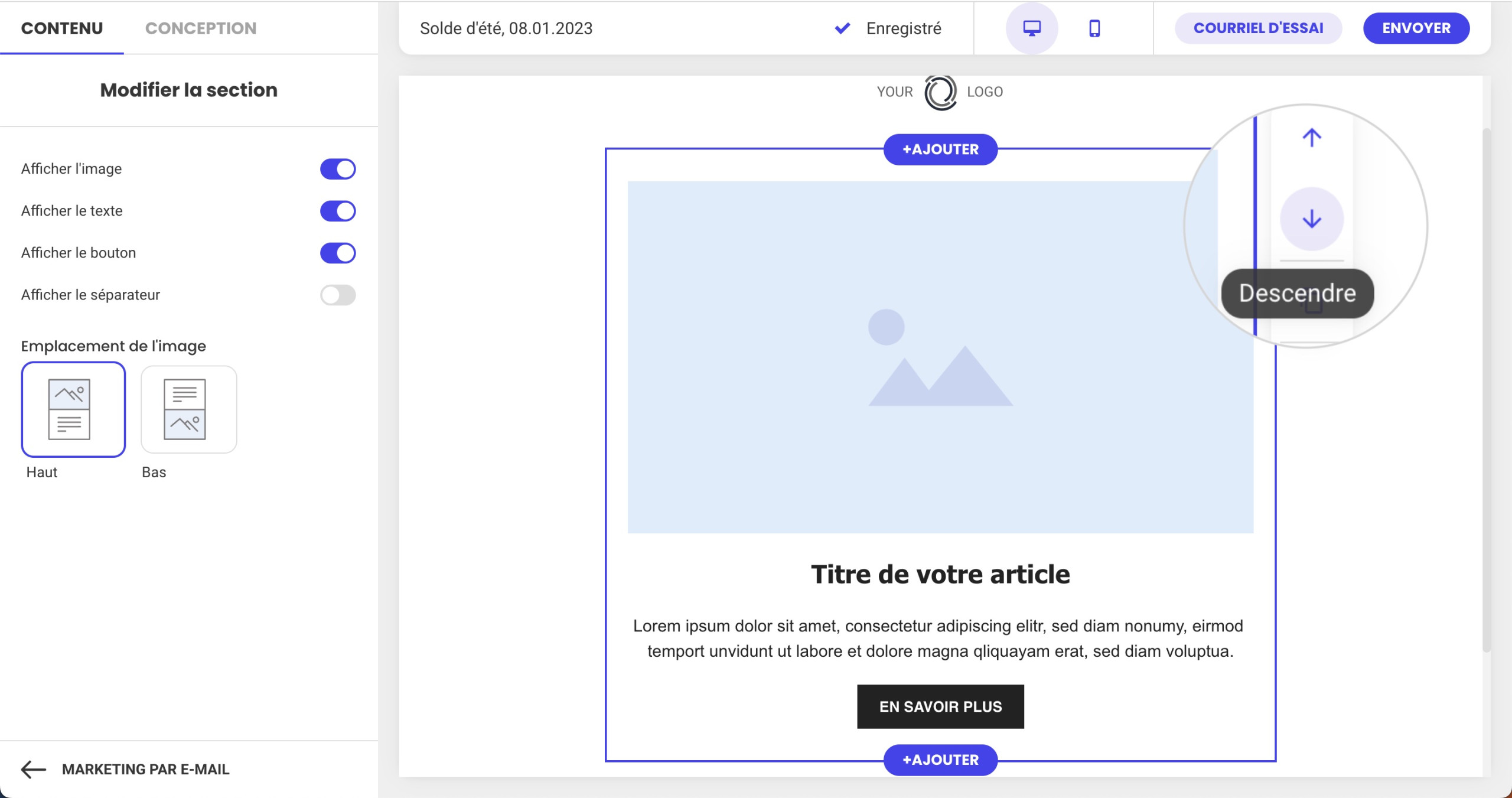Image resolution: width=1512 pixels, height=798 pixels.
Task: Click the EN SAVOIR PLUS button
Action: point(940,706)
